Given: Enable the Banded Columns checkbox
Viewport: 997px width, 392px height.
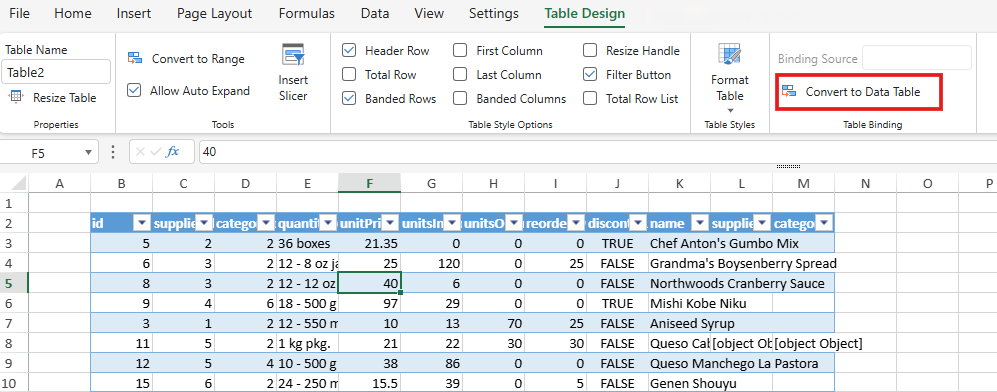Looking at the screenshot, I should pyautogui.click(x=460, y=98).
